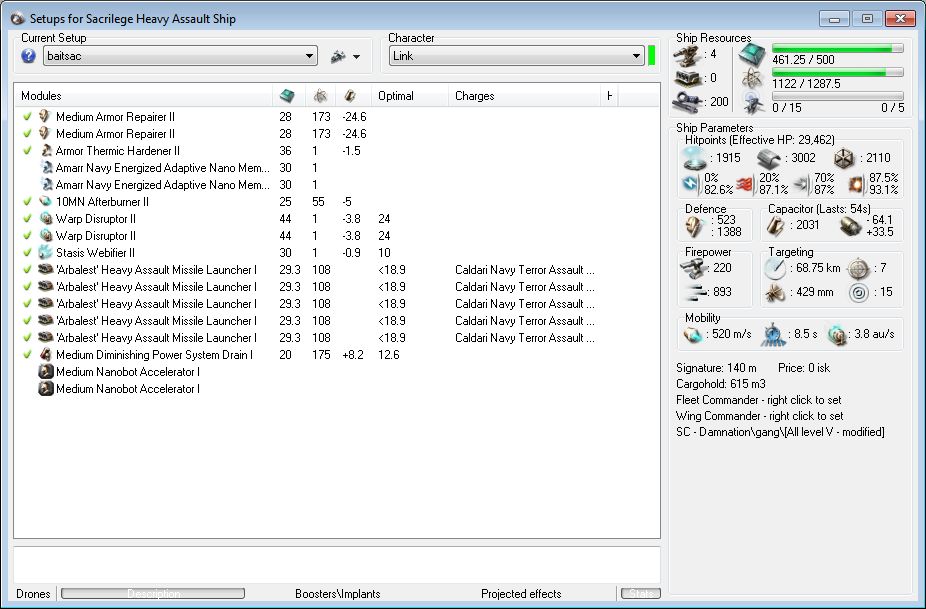Click Armor Thermic Hardener II module icon

pos(46,151)
